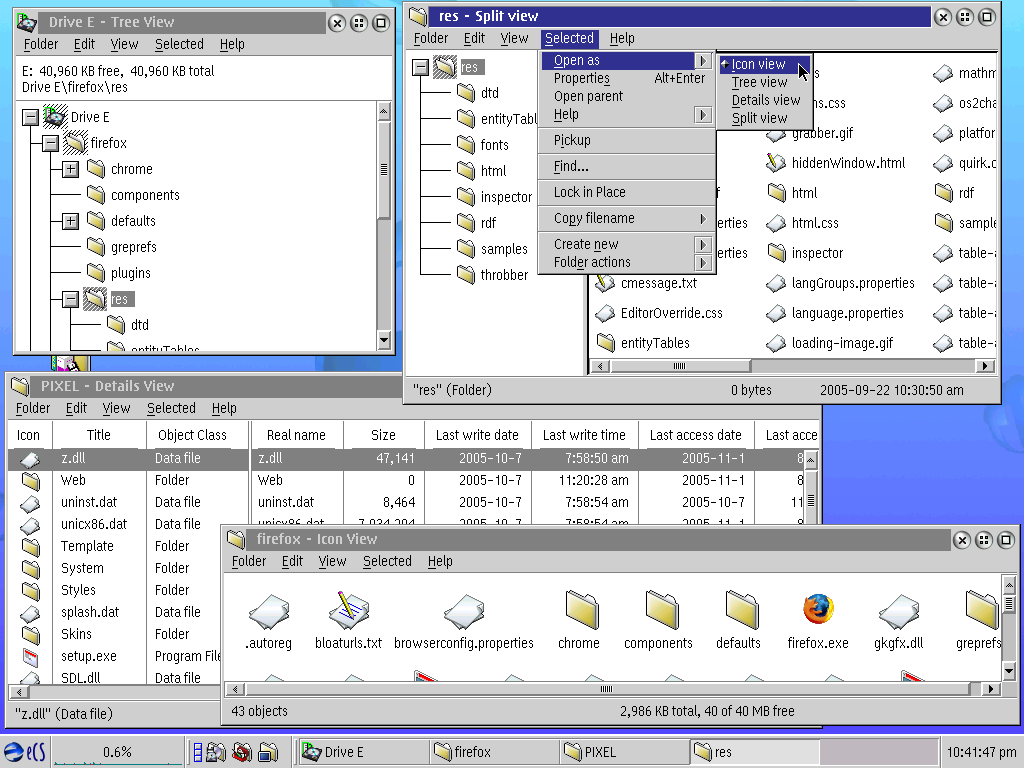This screenshot has width=1024, height=768.
Task: Open the red toolbox folder icon in tray
Action: 242,752
